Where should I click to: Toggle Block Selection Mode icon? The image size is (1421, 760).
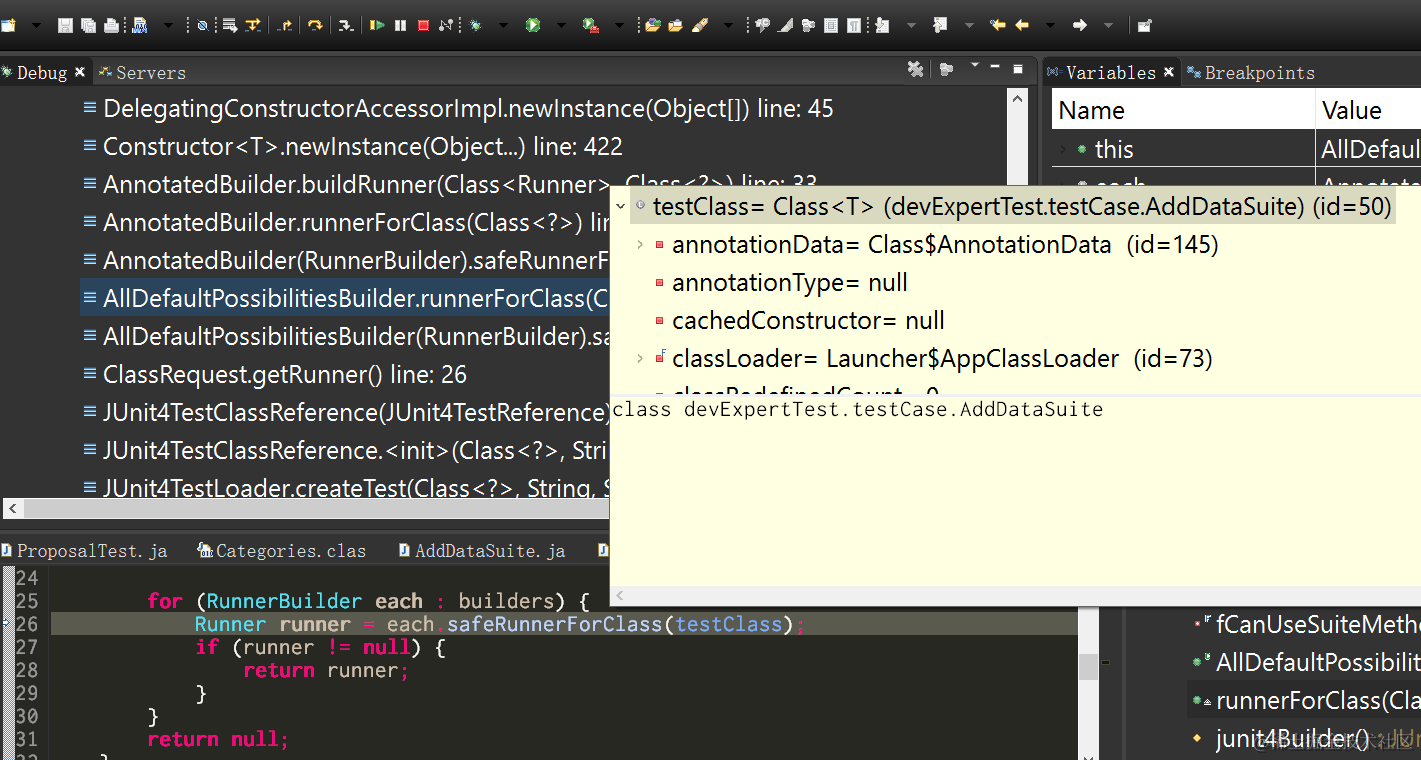point(831,25)
